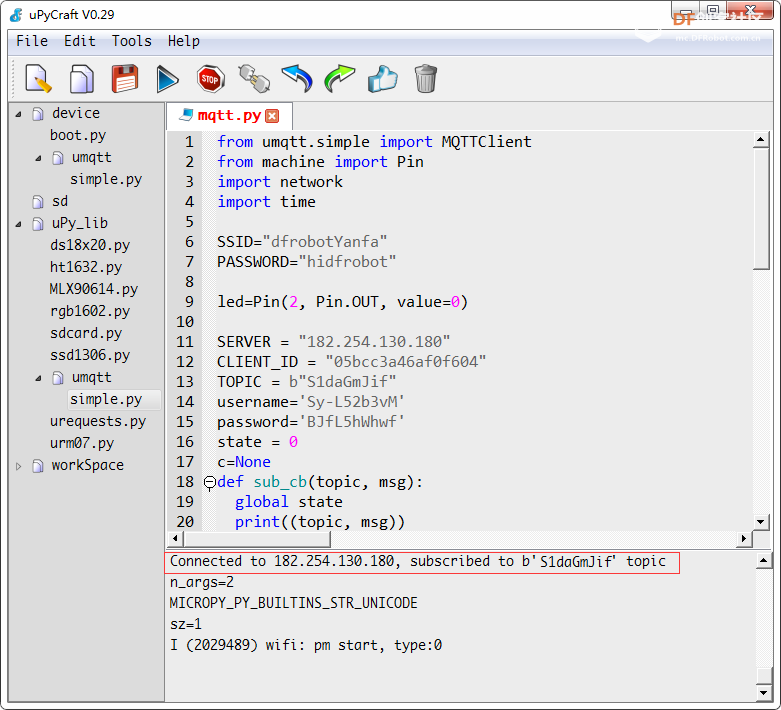The height and width of the screenshot is (710, 781).
Task: Run the script with the blue play icon
Action: pyautogui.click(x=167, y=79)
